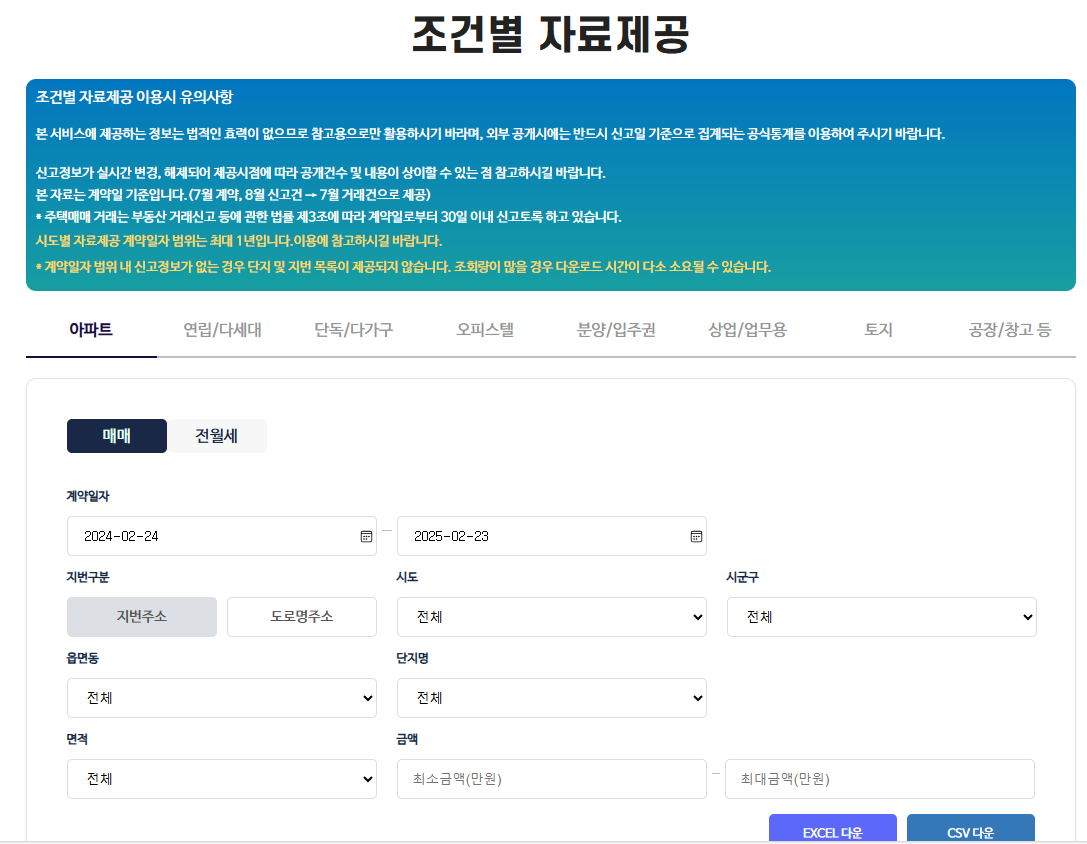The image size is (1087, 844).
Task: Download data with CSV 다운 button
Action: [x=971, y=829]
